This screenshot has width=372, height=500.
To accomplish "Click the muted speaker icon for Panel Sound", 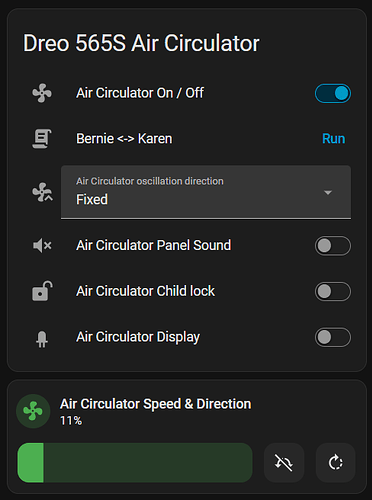I will [42, 246].
